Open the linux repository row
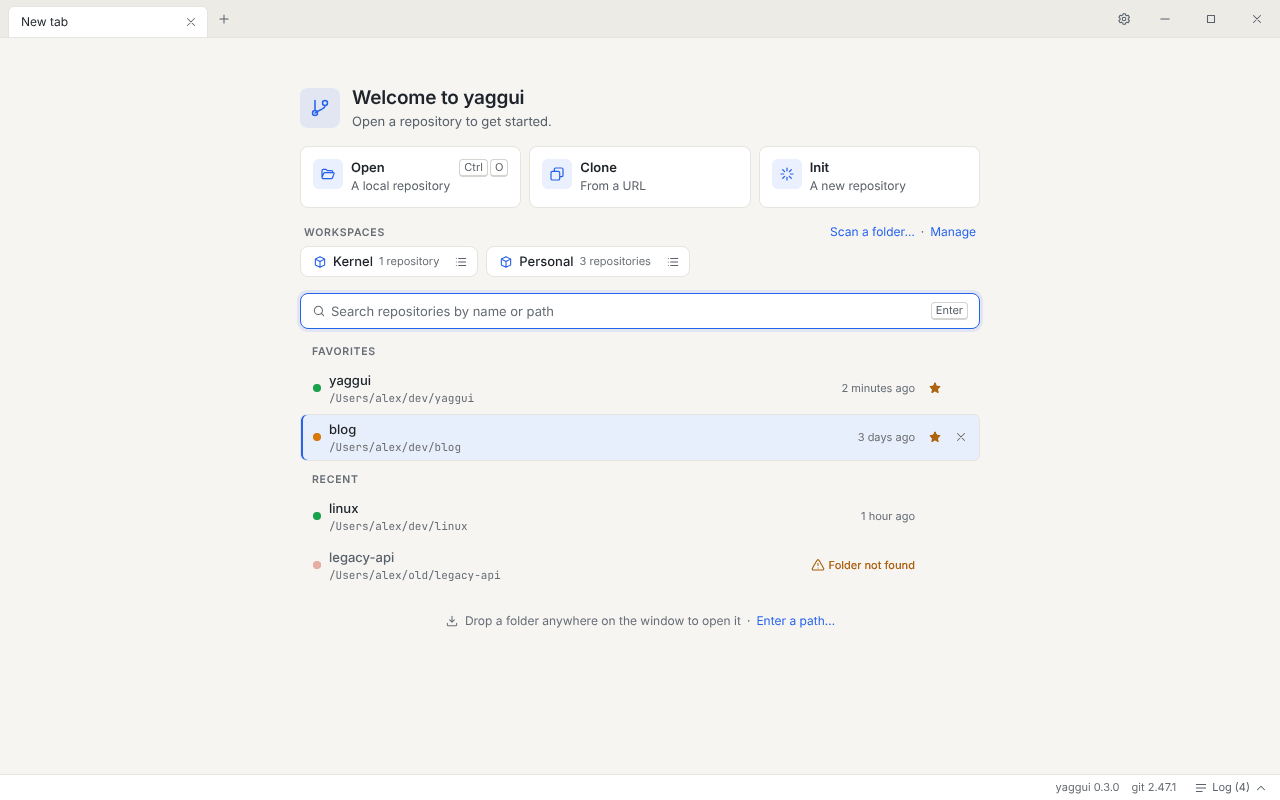The width and height of the screenshot is (1280, 800). [x=640, y=517]
